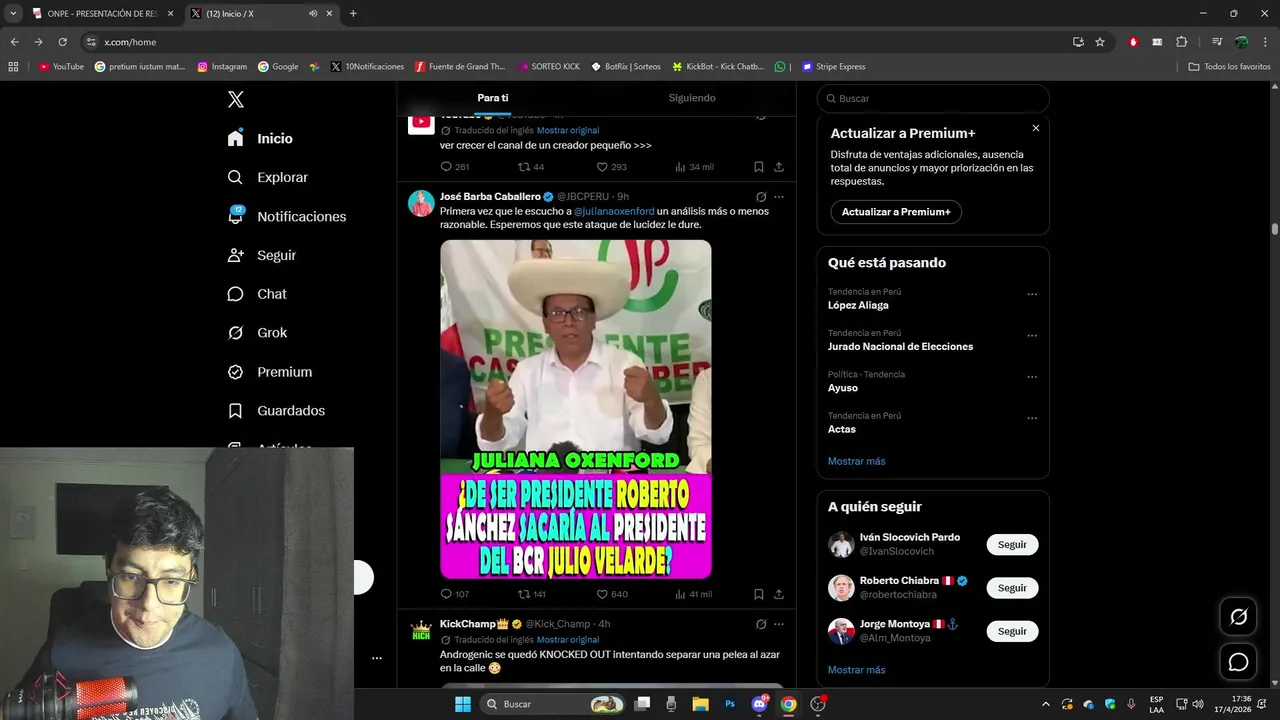Open more options on KickChamp post
This screenshot has height=720, width=1280.
(779, 624)
